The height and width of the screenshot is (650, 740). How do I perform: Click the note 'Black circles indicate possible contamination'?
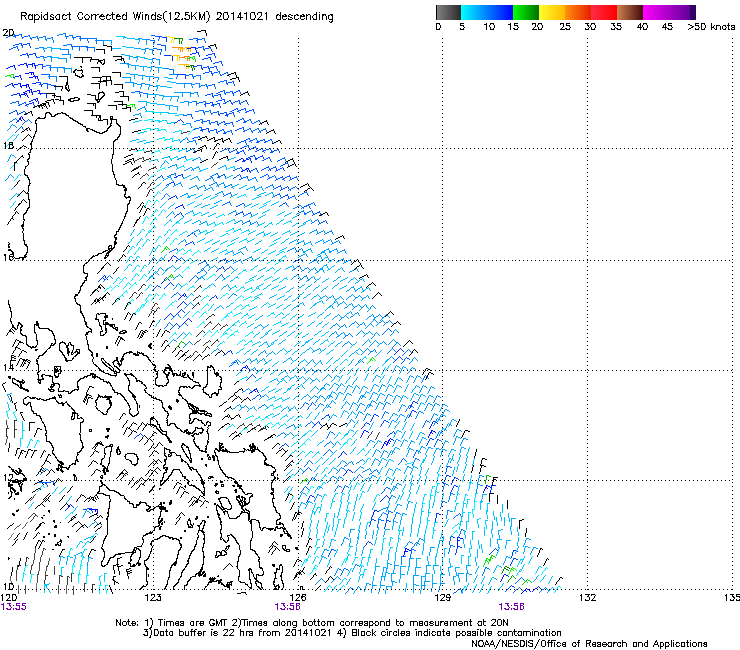pyautogui.click(x=456, y=633)
